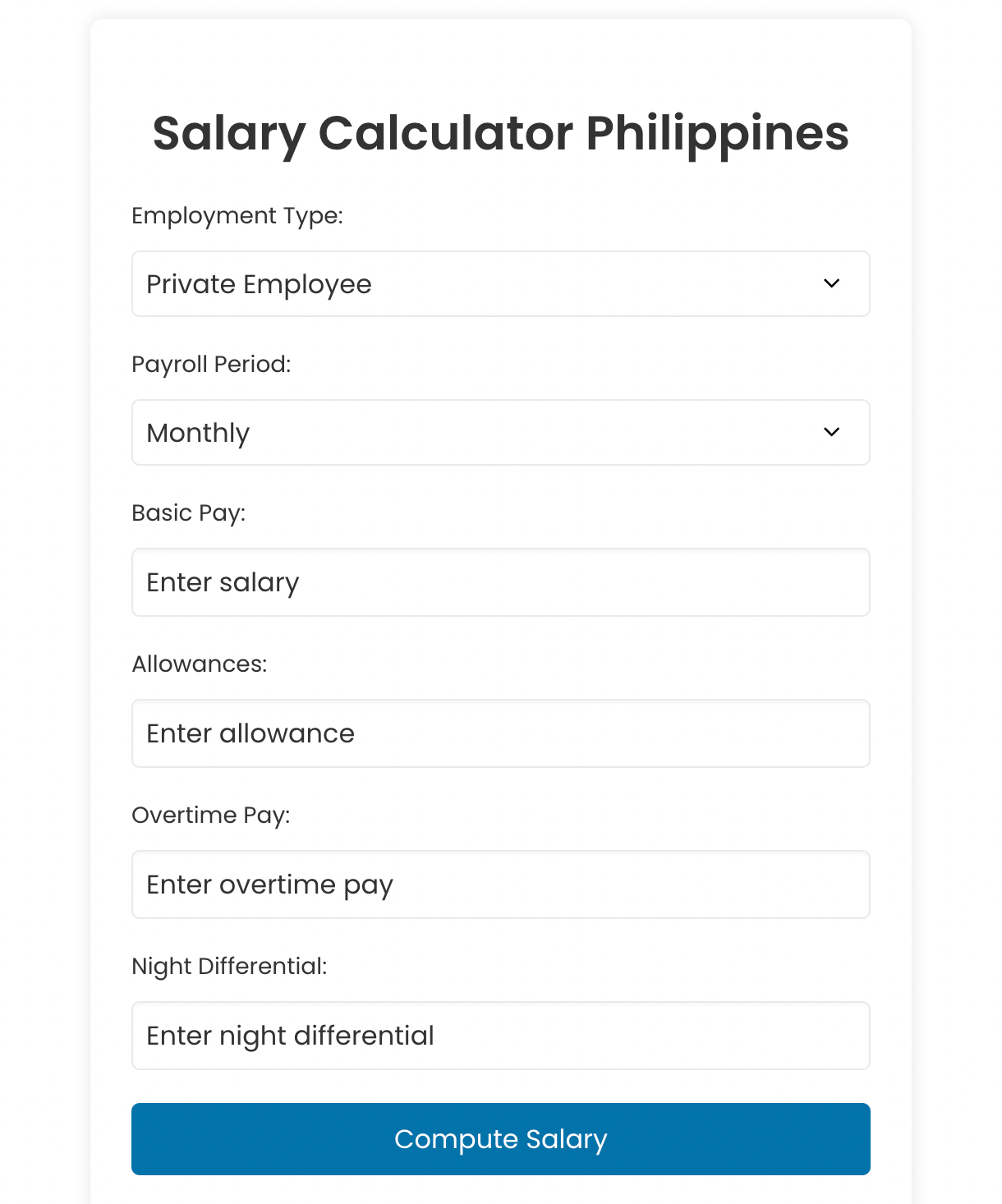Select the Private Employee value text
This screenshot has width=1002, height=1204.
[x=259, y=285]
